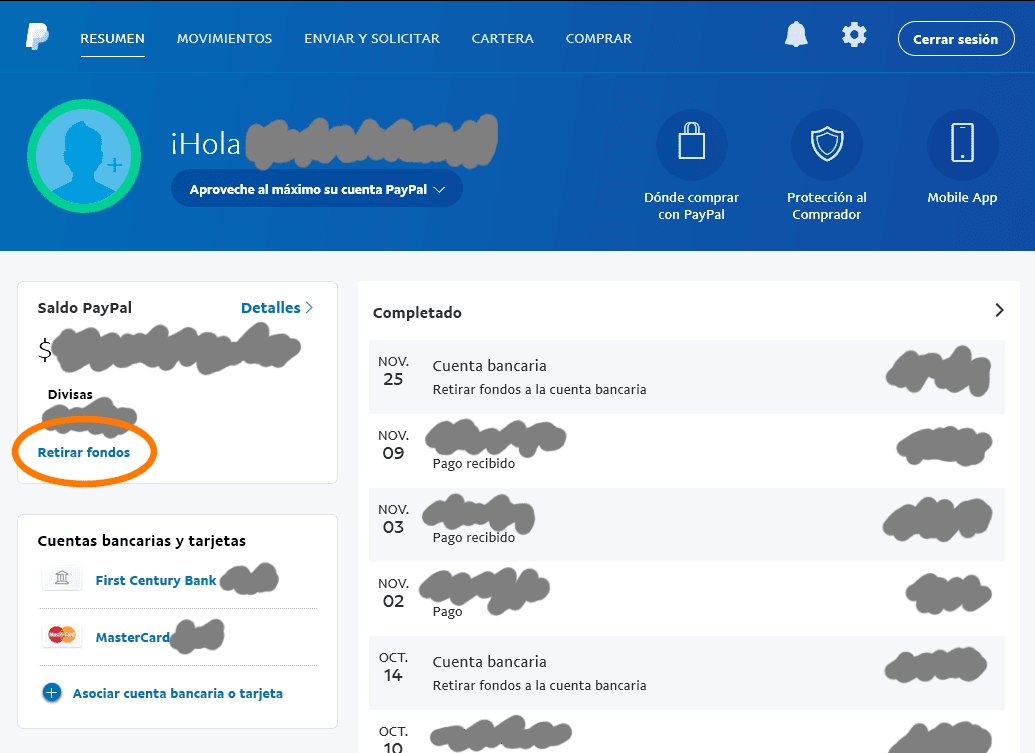The width and height of the screenshot is (1035, 753).
Task: Click 'Asociar cuenta bancaria o tarjeta'
Action: (x=178, y=693)
